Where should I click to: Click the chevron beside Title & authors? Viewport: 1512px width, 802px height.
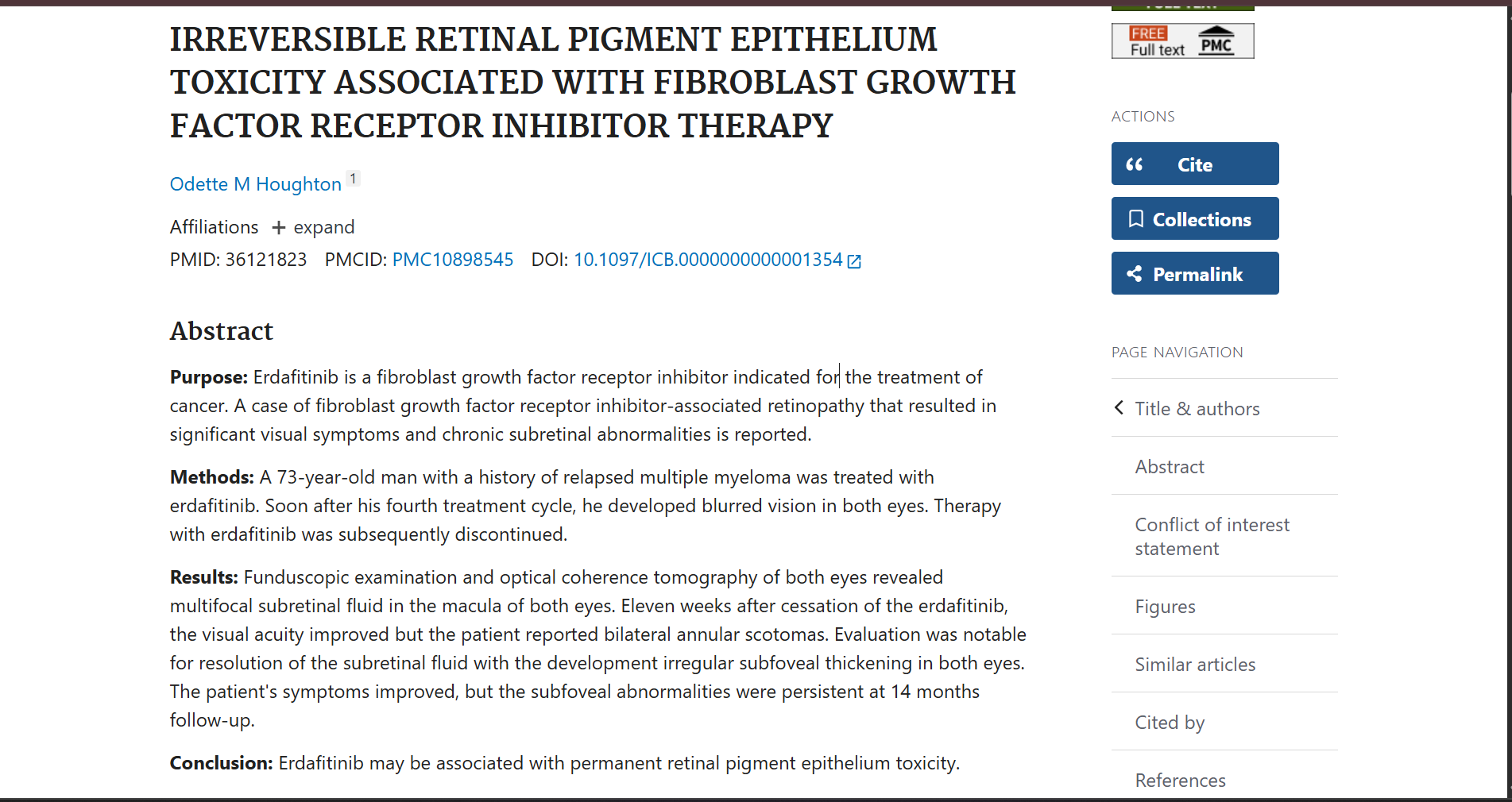(1119, 408)
